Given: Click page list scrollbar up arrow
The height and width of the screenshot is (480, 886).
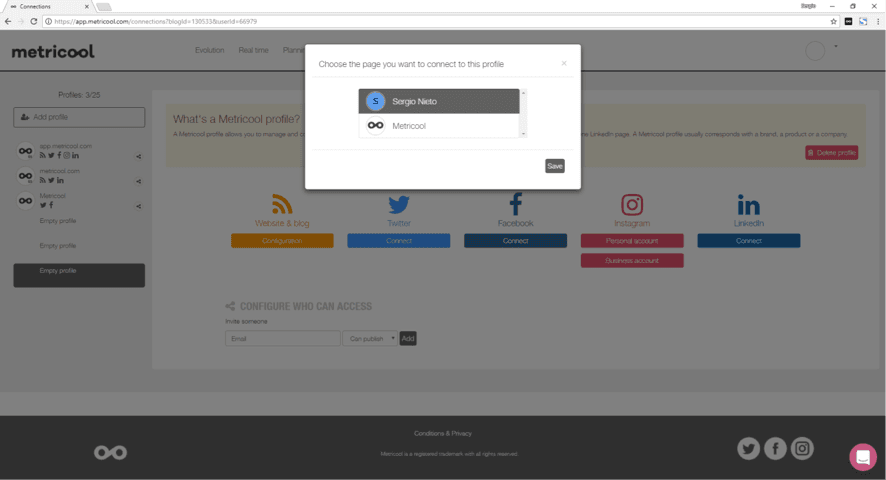Looking at the screenshot, I should [x=523, y=93].
